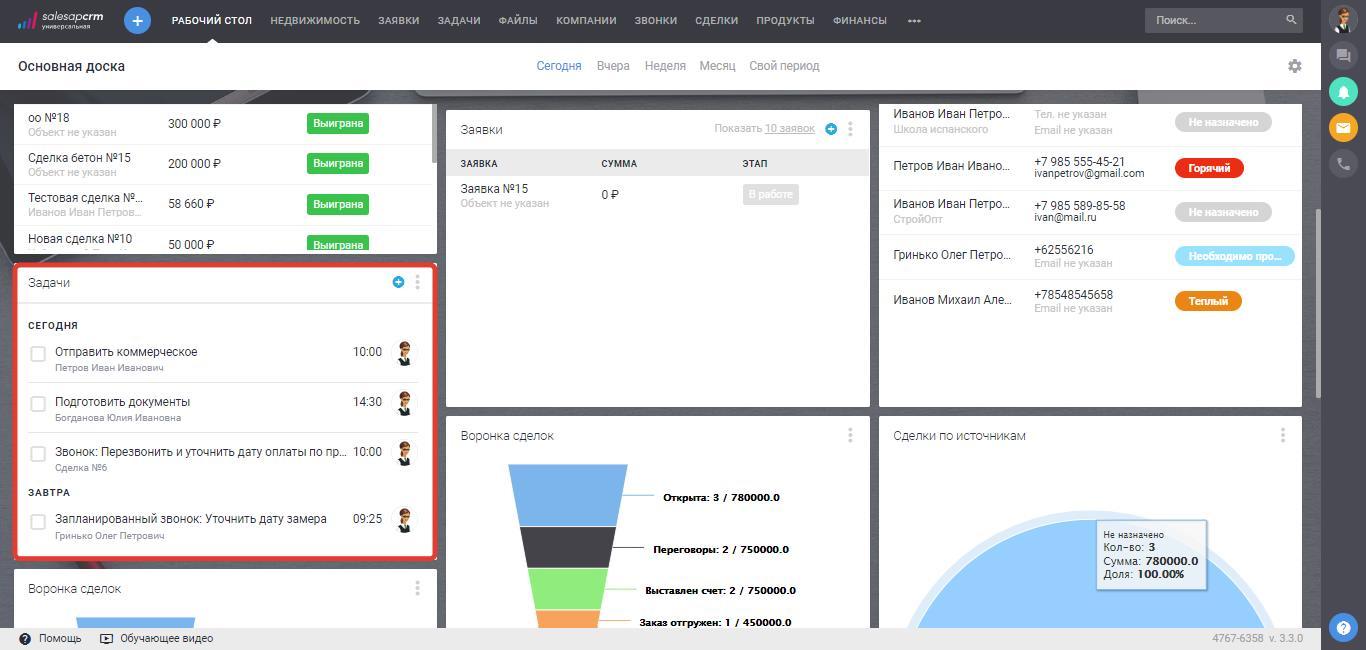Add a new request with Заявки plus icon
1366x650 pixels.
830,129
